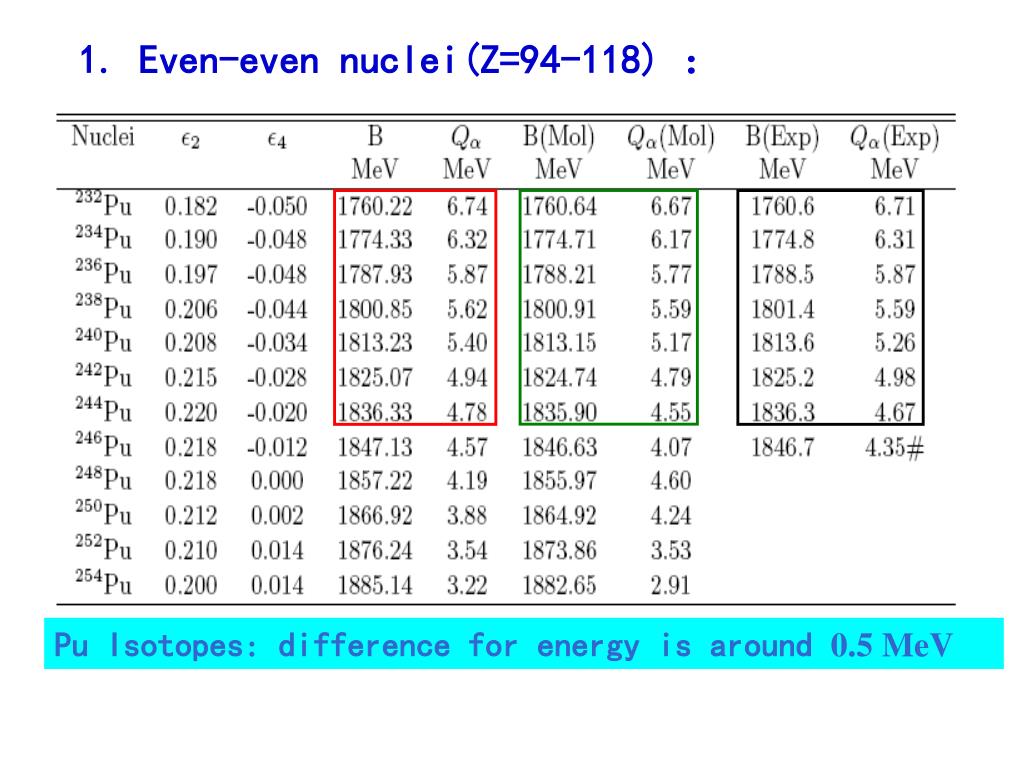Viewport: 1024px width, 768px height.
Task: Click the 'B(Mol)' column header
Action: click(558, 137)
